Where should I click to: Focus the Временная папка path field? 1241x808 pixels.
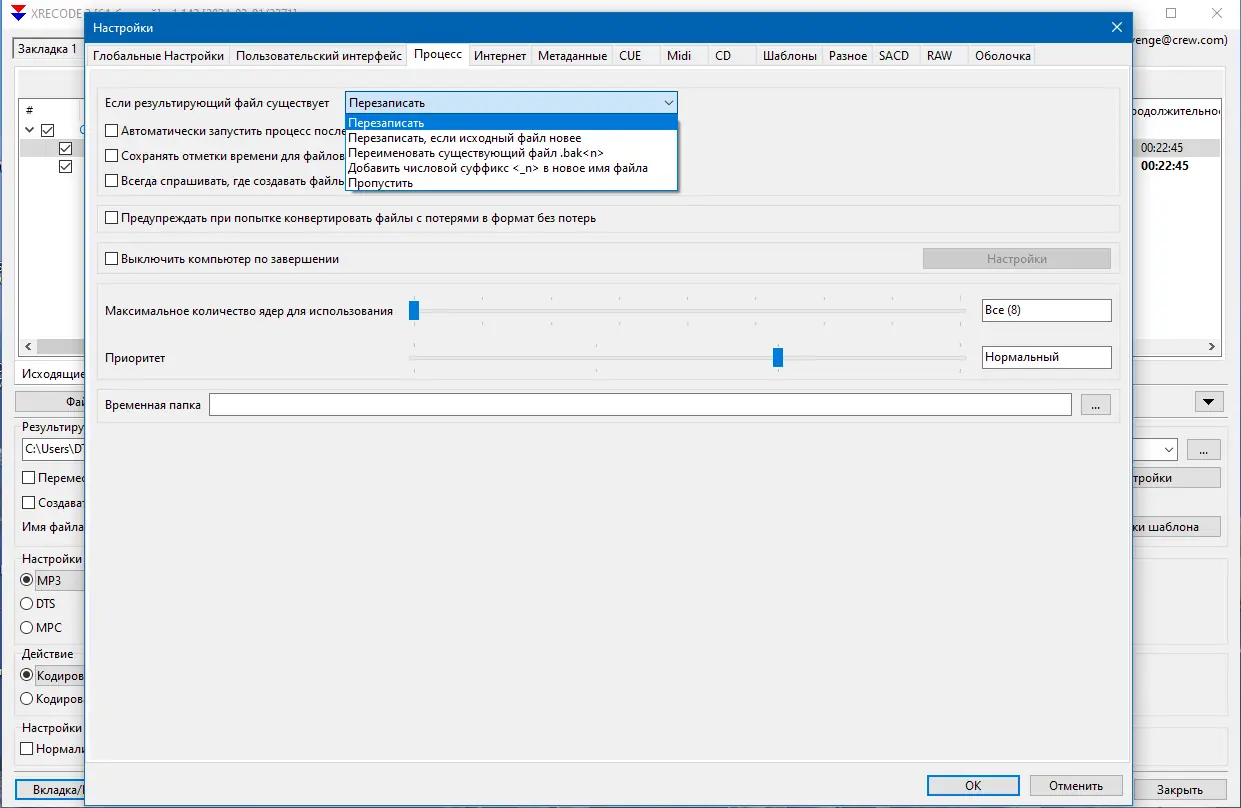(640, 405)
